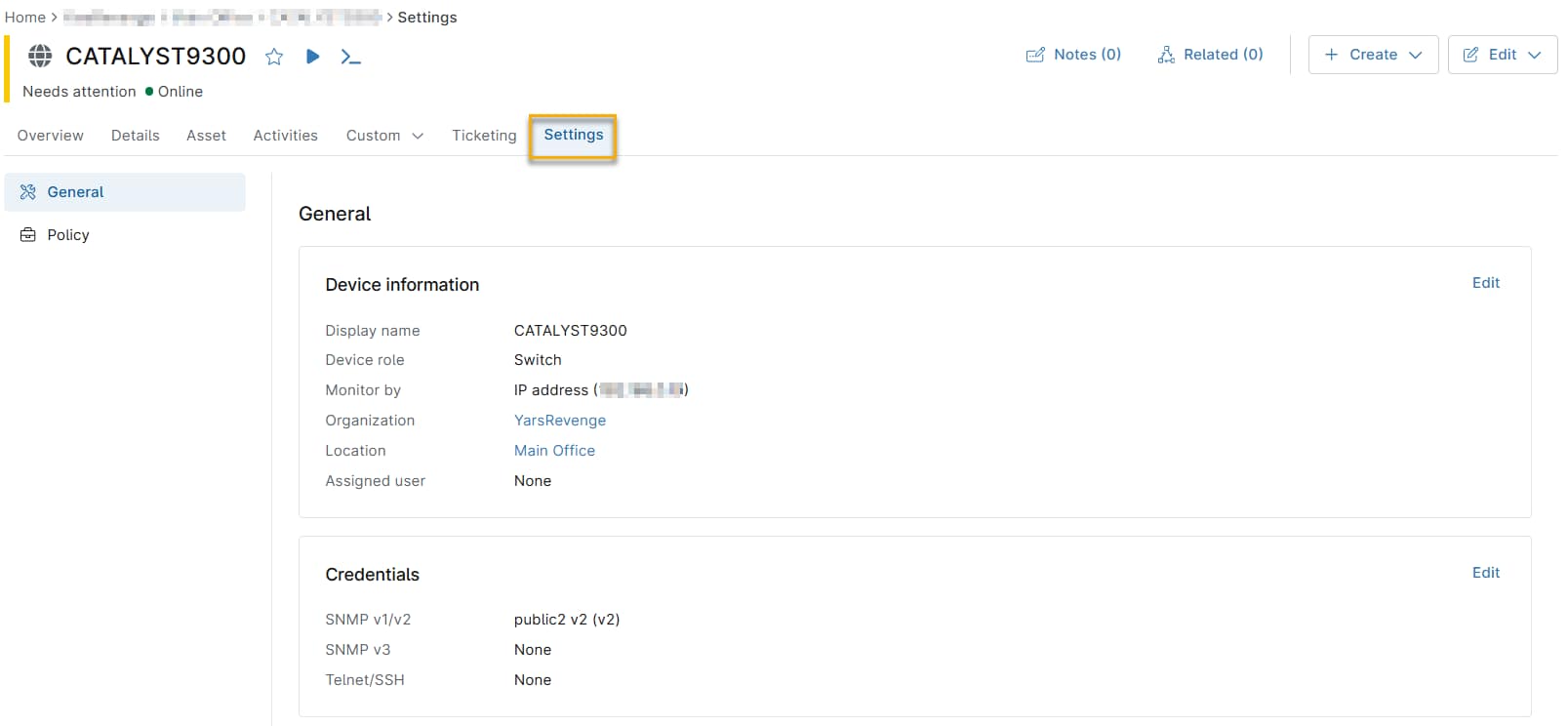Open the Asset tab
Screen dimensions: 1568x726
[206, 136]
